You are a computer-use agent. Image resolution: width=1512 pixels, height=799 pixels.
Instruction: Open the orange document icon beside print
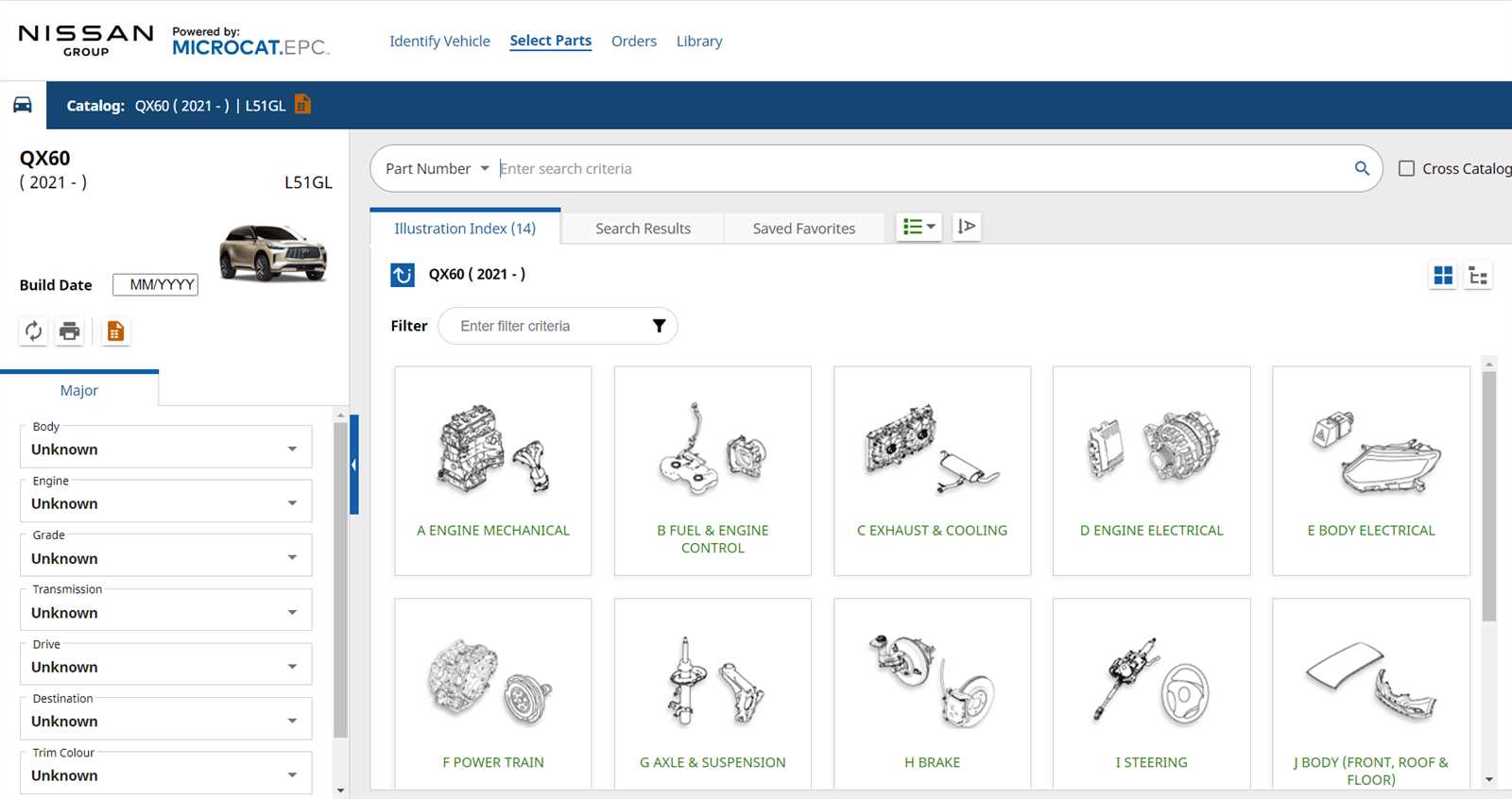click(x=115, y=331)
